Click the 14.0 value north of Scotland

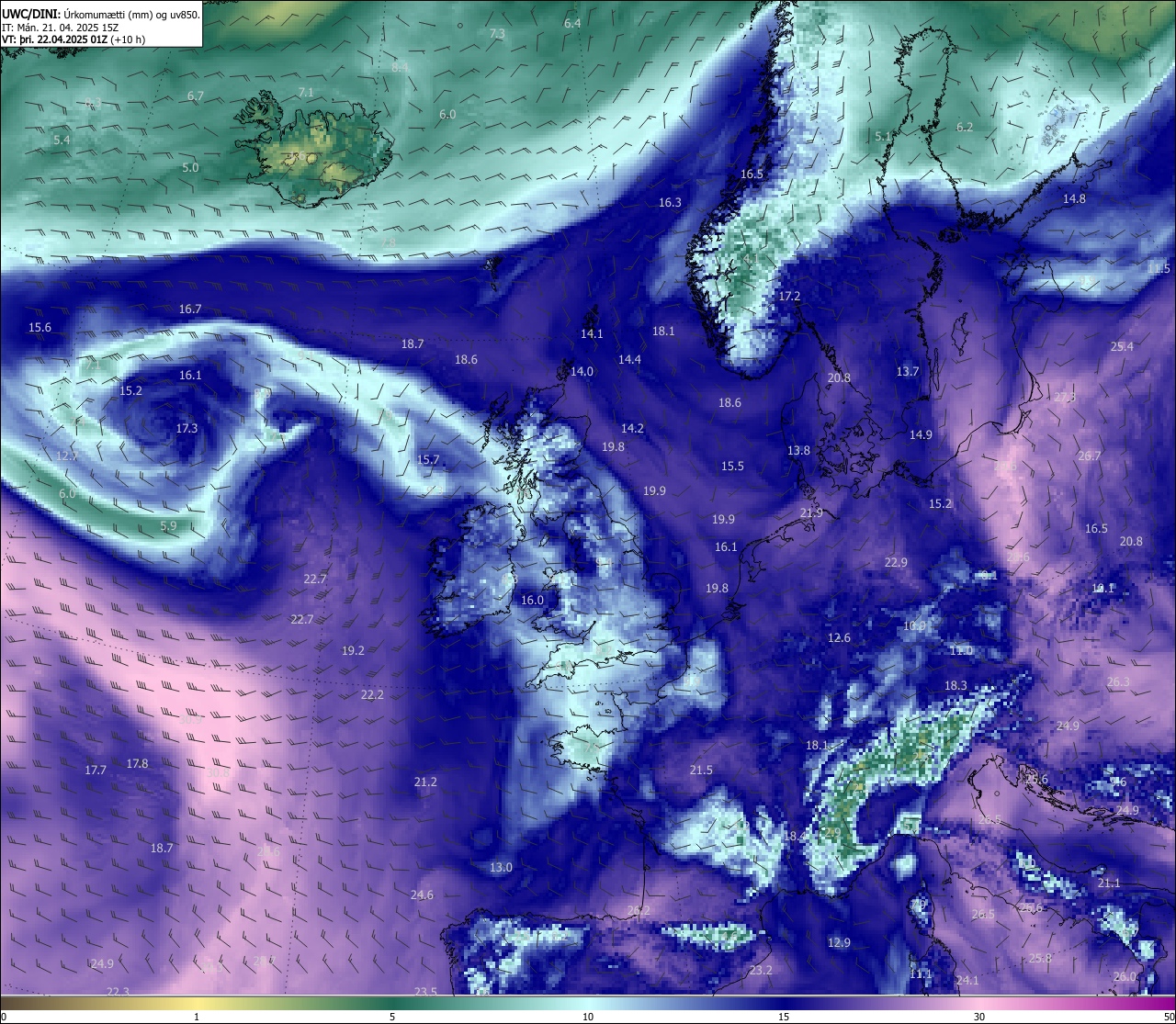(582, 371)
